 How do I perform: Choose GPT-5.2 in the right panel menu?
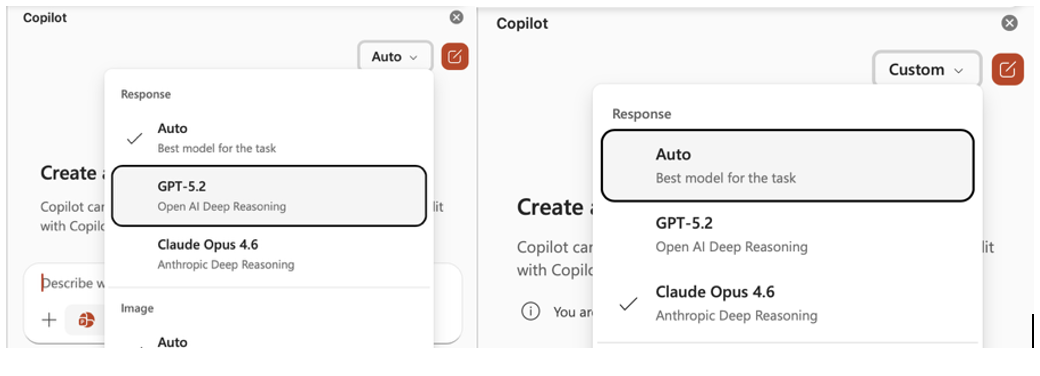pos(787,234)
